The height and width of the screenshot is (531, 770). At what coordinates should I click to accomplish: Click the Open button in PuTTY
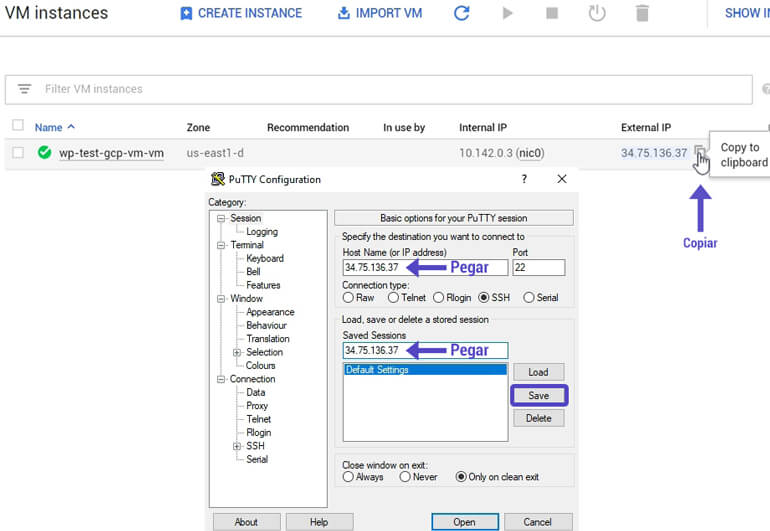point(465,522)
